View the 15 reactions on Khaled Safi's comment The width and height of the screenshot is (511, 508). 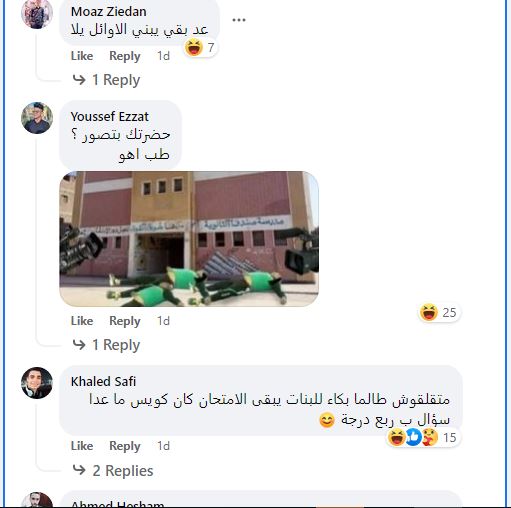423,437
